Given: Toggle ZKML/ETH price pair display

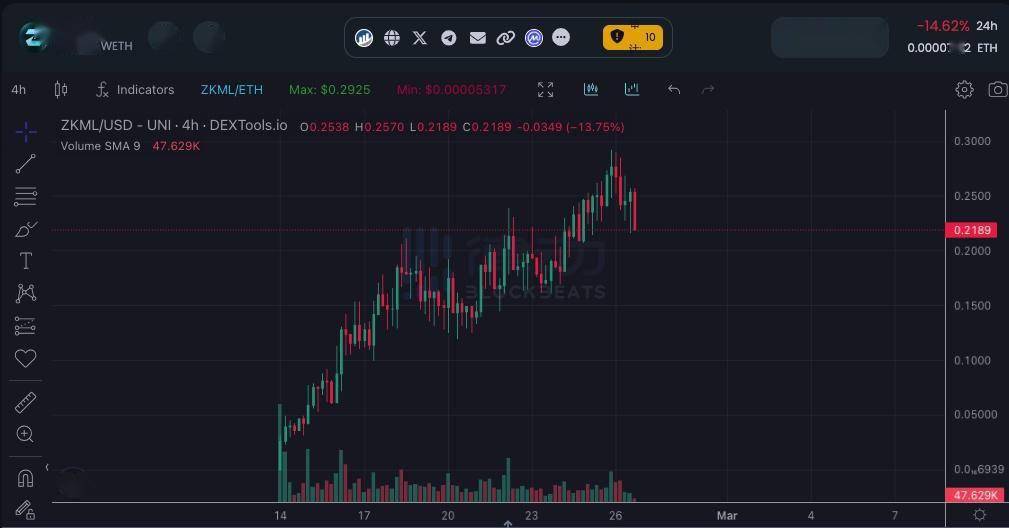Looking at the screenshot, I should (x=232, y=90).
